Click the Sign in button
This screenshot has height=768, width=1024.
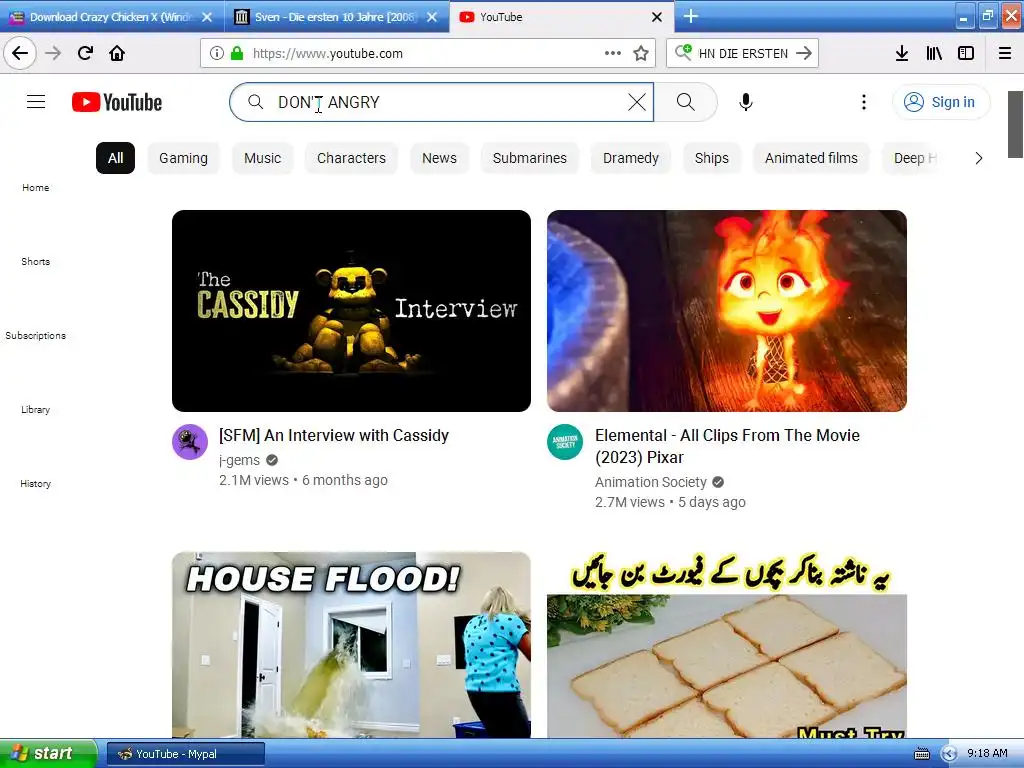pyautogui.click(x=940, y=102)
